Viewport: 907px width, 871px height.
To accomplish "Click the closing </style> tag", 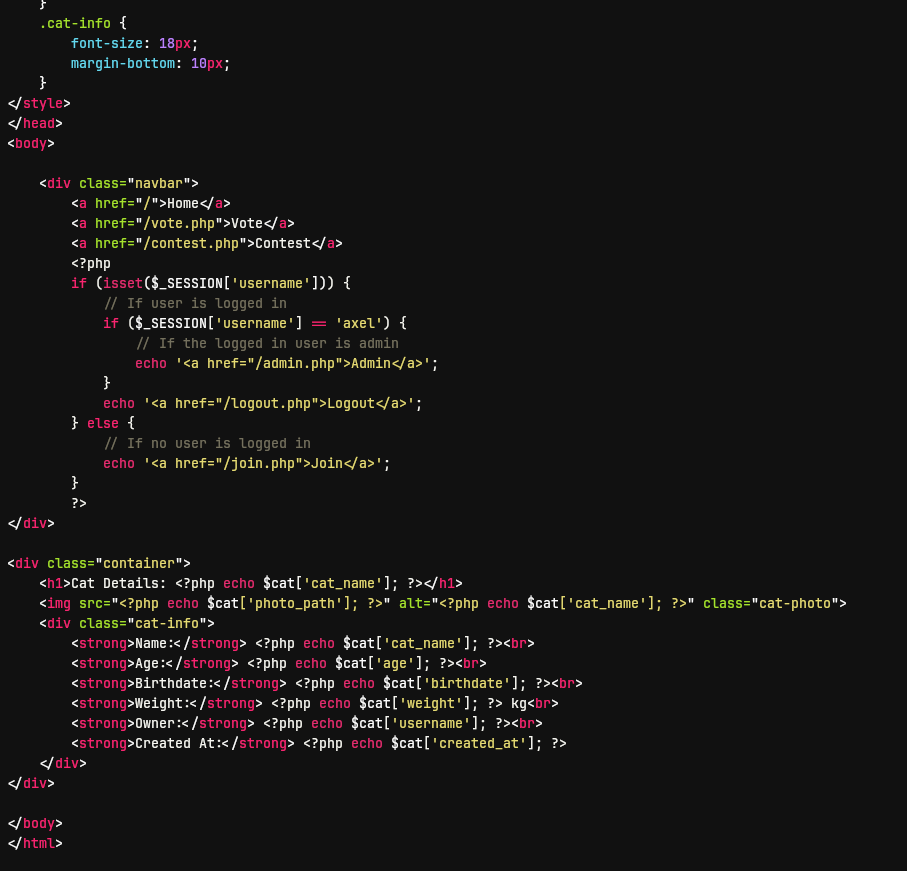I will 39,103.
